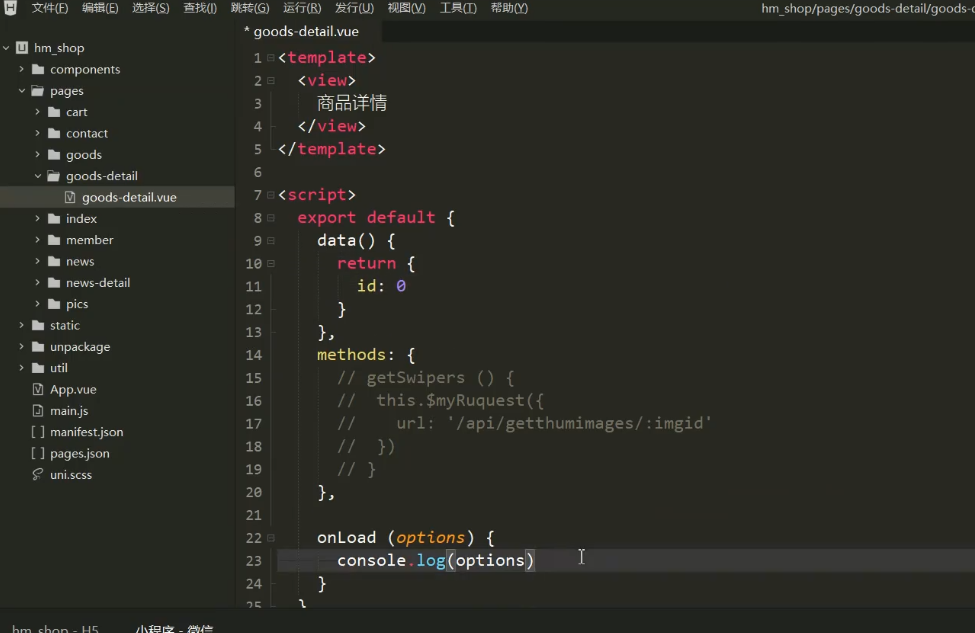This screenshot has width=975, height=633.
Task: Open the 跳转(G) menu
Action: [250, 8]
